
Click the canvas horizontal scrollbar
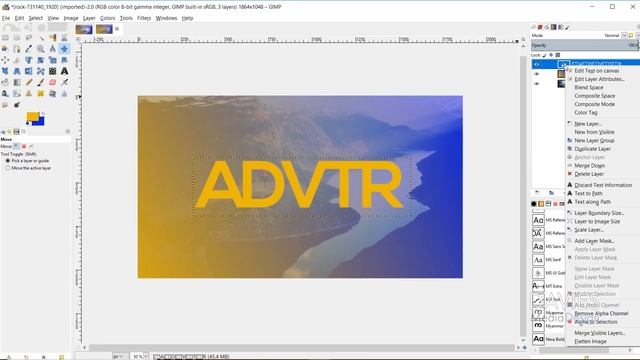tap(302, 347)
